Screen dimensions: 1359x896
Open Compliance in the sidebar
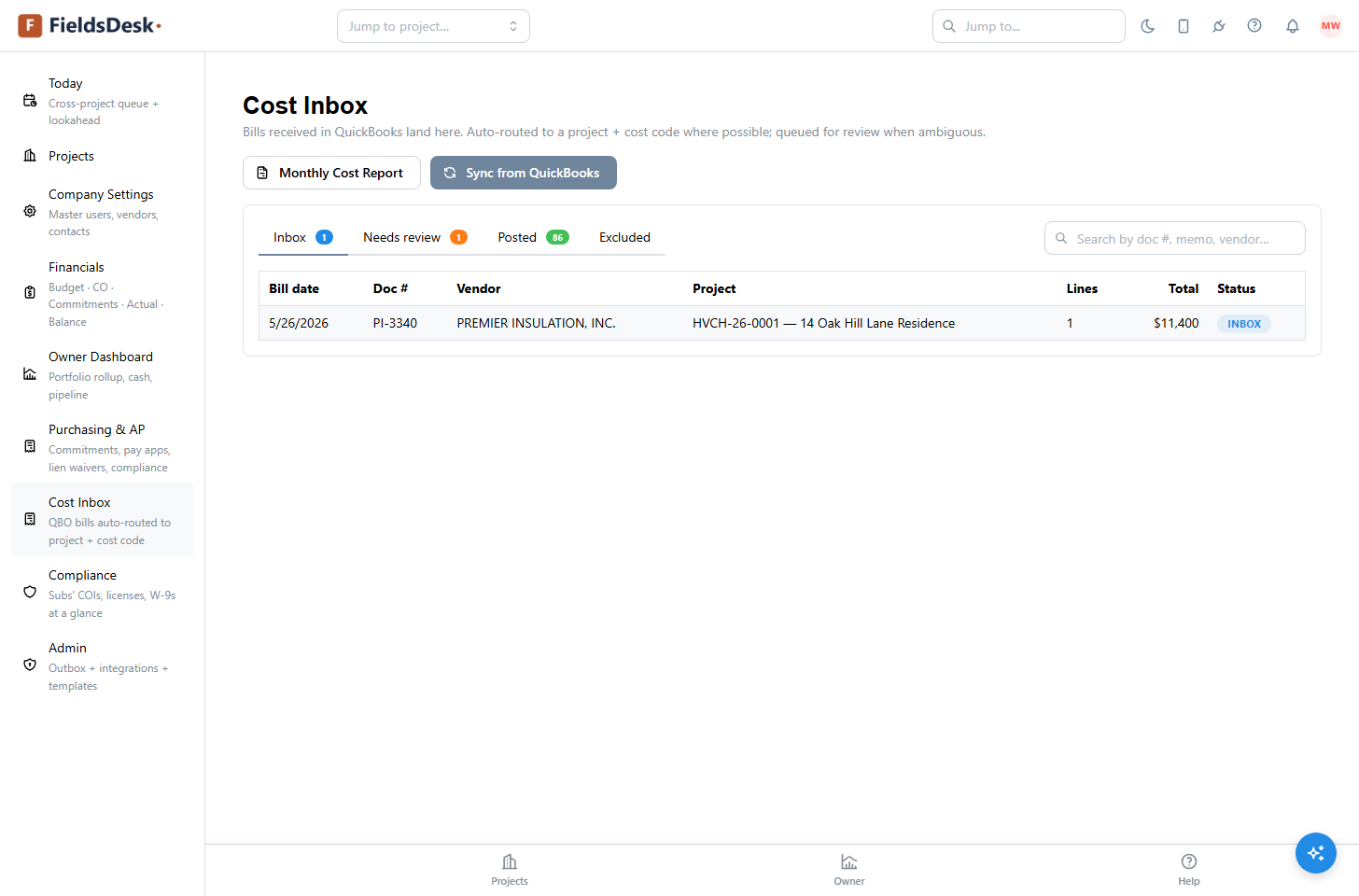102,593
